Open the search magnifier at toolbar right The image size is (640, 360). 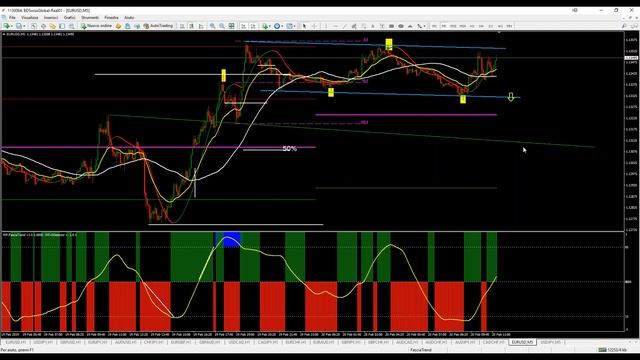click(624, 26)
